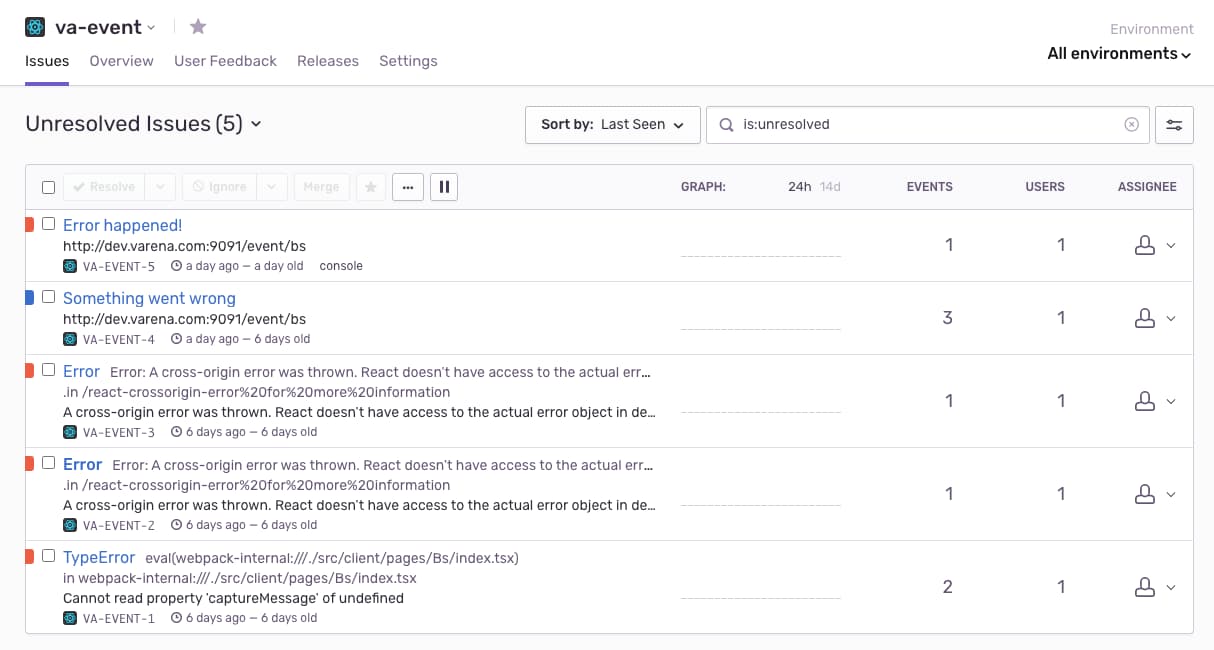Click the console tag on VA-EVENT-5
Screen dimensions: 1214x650
[x=341, y=266]
